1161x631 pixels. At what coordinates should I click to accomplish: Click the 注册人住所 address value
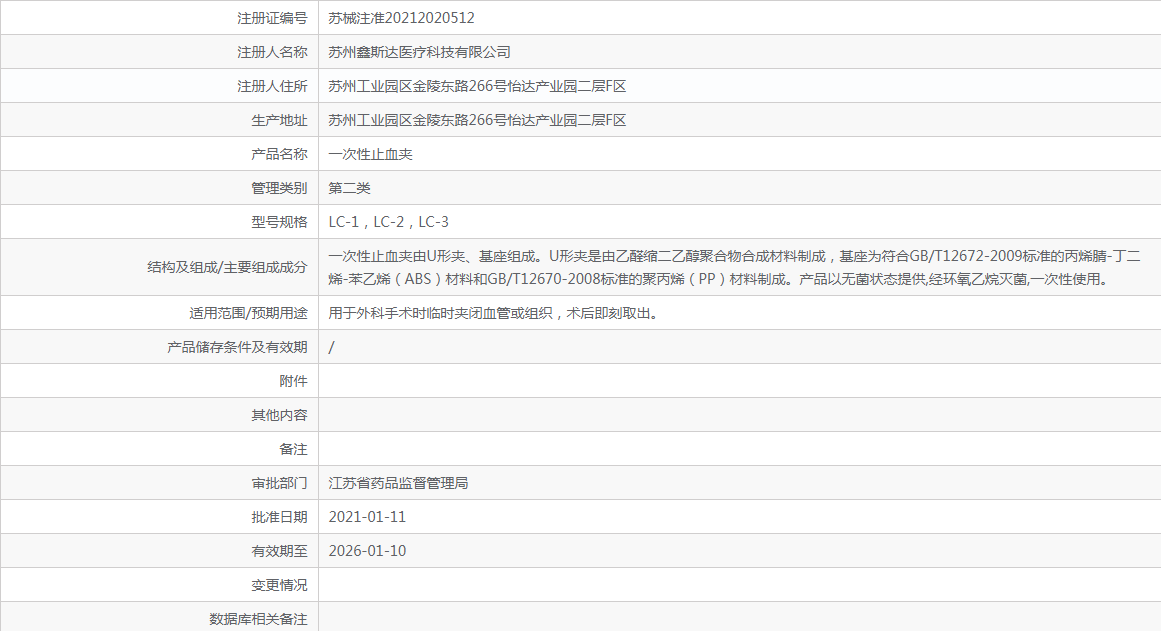477,86
